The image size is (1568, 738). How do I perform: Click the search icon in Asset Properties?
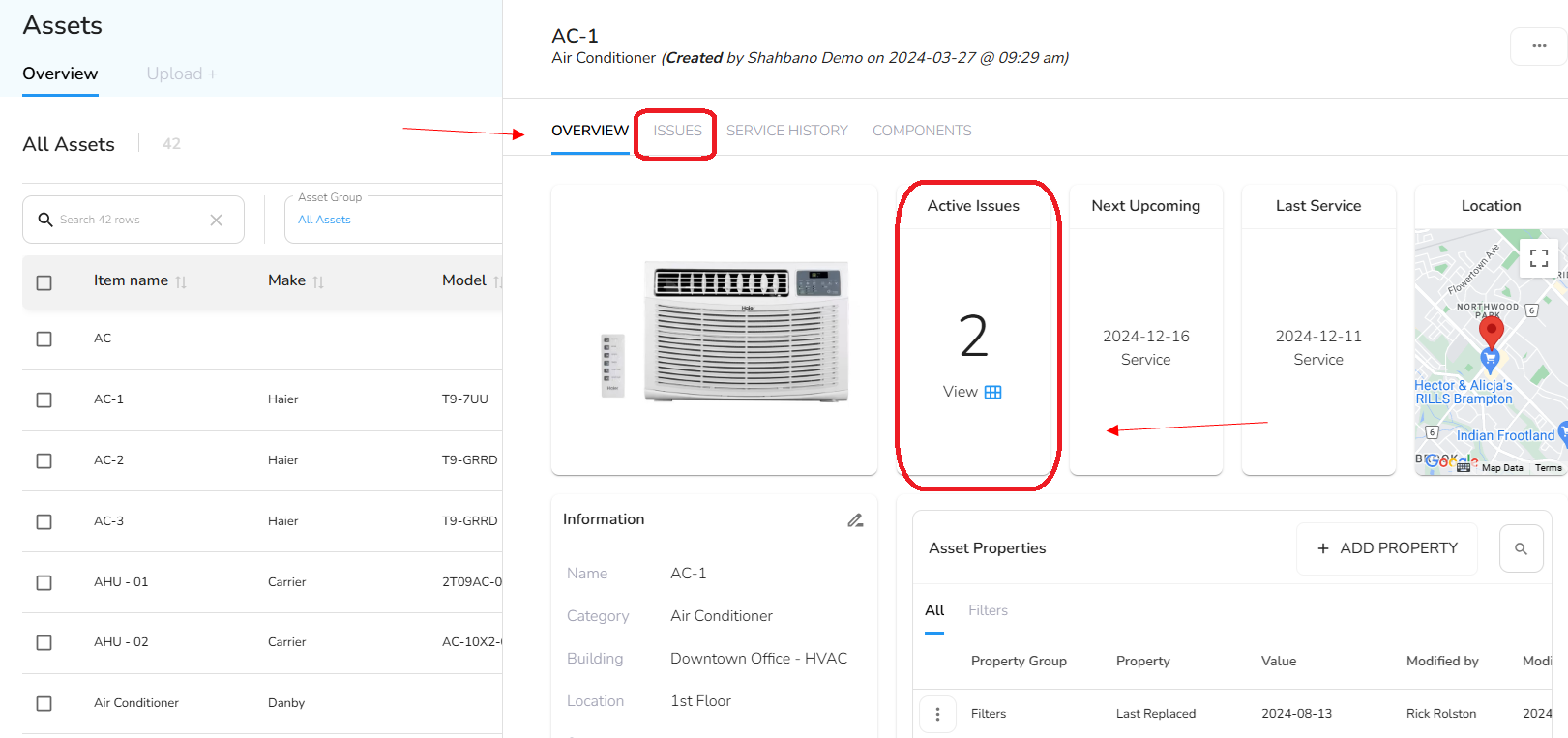pos(1521,548)
